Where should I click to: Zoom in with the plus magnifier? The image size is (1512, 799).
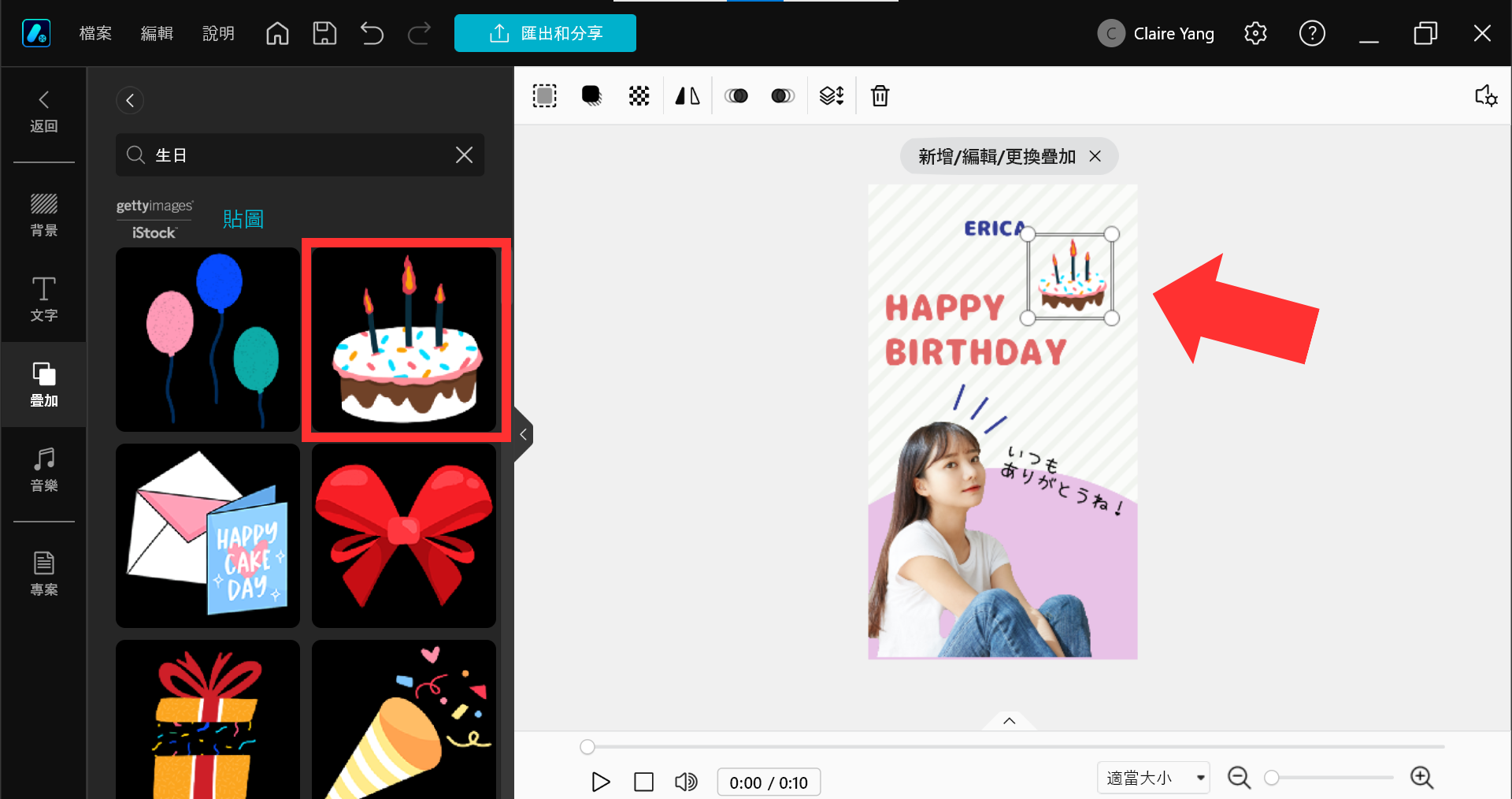pyautogui.click(x=1421, y=778)
